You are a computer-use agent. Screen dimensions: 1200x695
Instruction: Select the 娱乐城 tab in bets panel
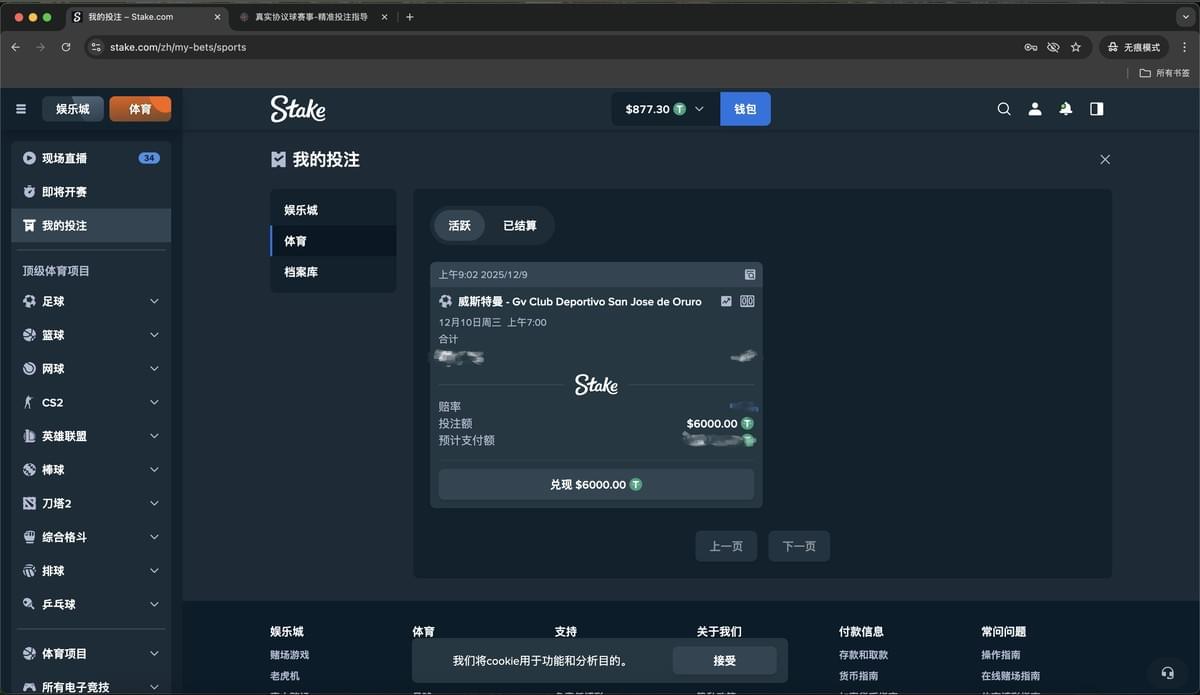(x=301, y=210)
